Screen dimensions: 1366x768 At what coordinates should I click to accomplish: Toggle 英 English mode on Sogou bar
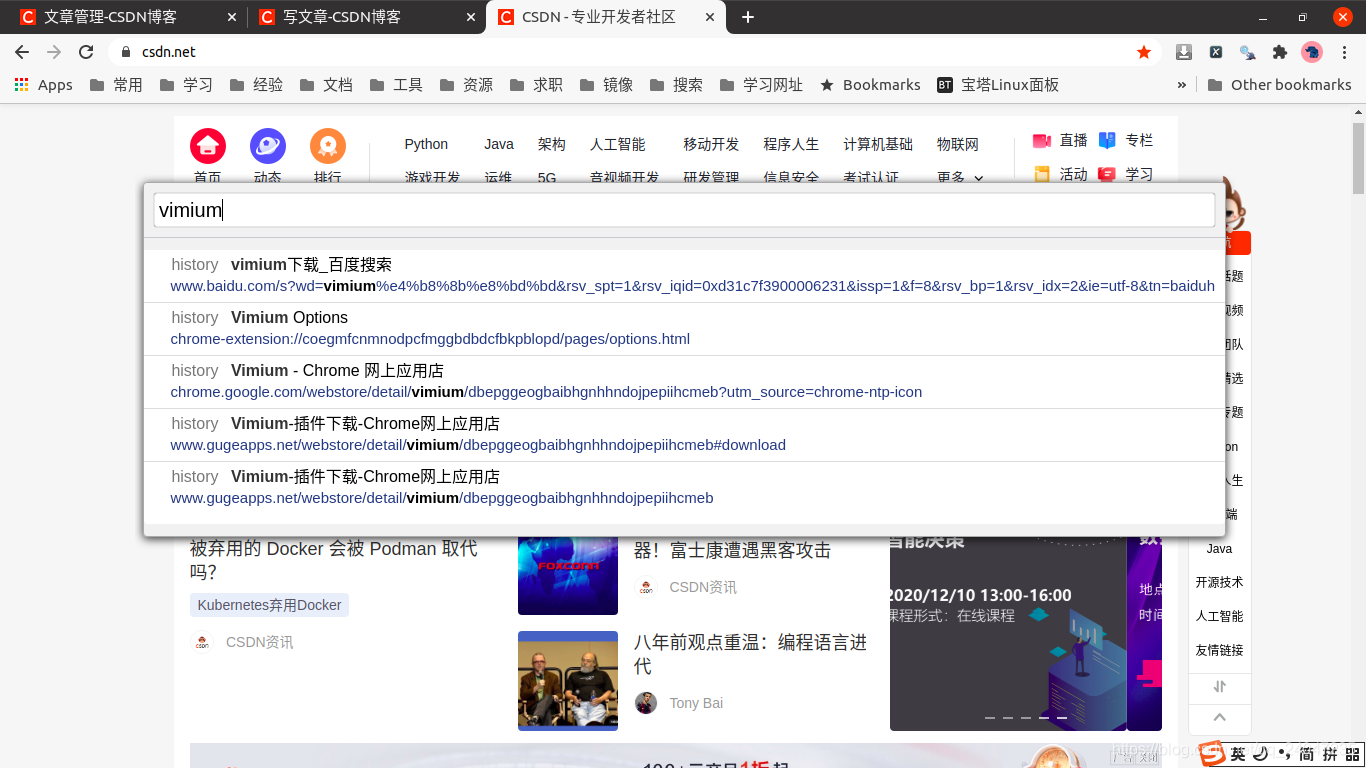tap(1235, 752)
